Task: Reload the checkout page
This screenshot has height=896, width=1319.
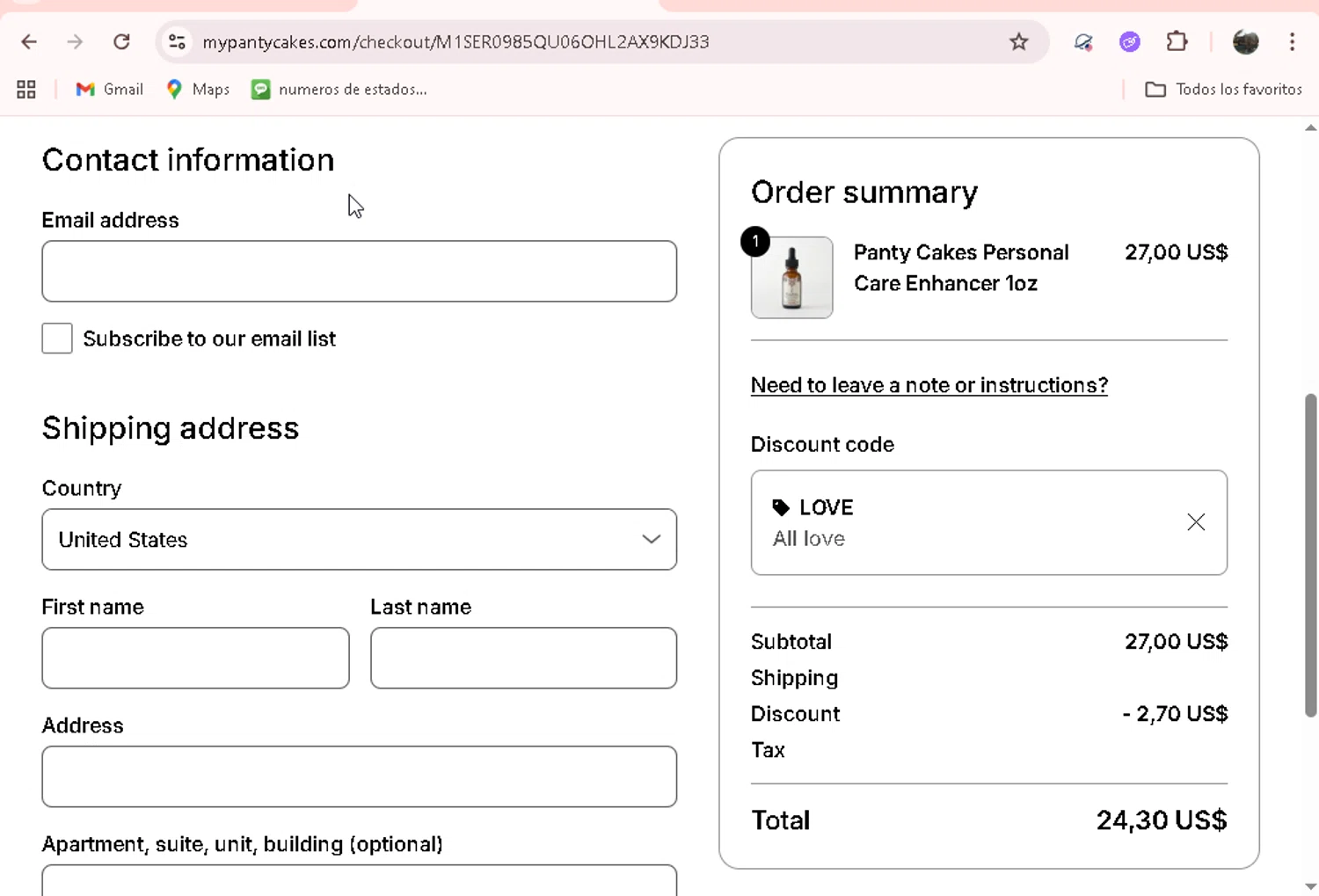Action: tap(121, 41)
